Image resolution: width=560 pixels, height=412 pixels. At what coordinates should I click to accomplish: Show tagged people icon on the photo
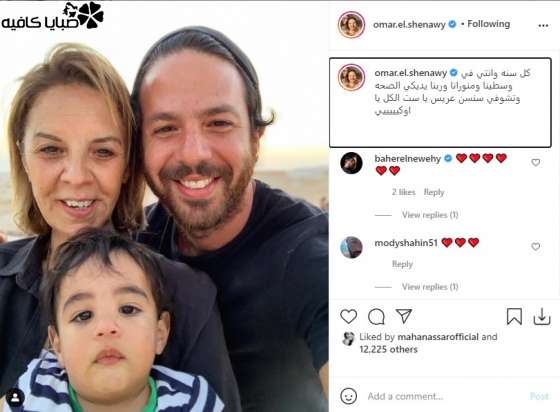[x=15, y=398]
